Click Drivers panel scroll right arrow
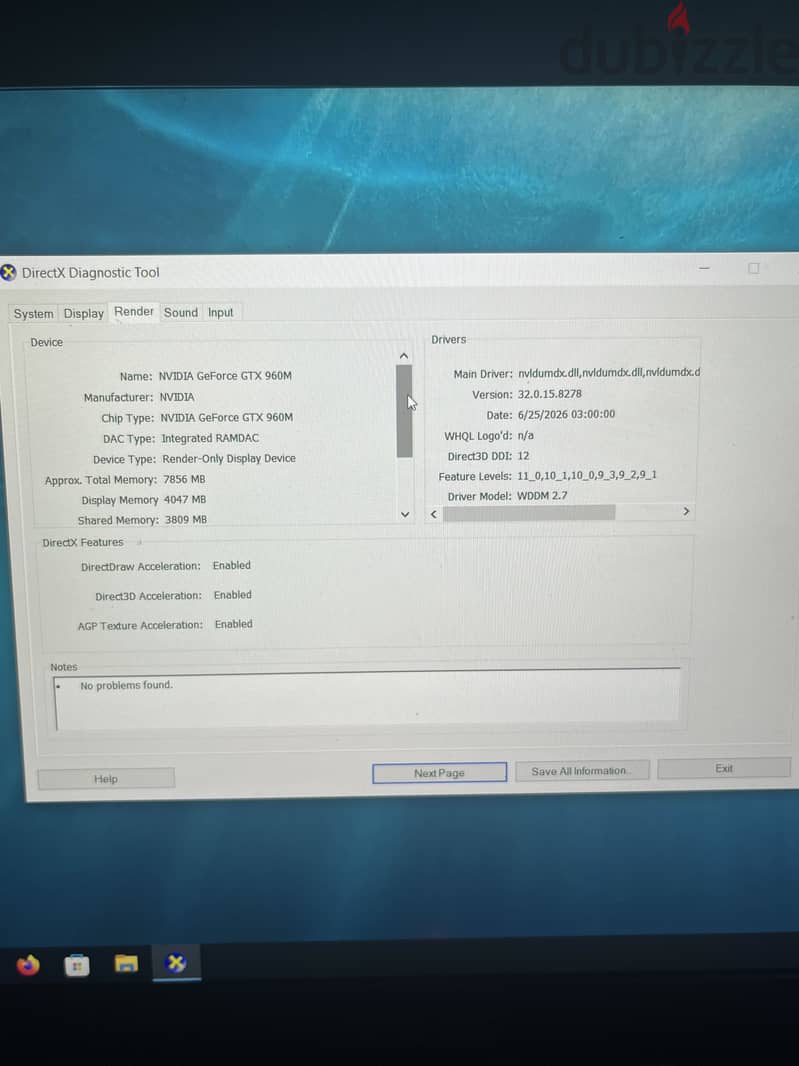The height and width of the screenshot is (1066, 799). pos(686,511)
